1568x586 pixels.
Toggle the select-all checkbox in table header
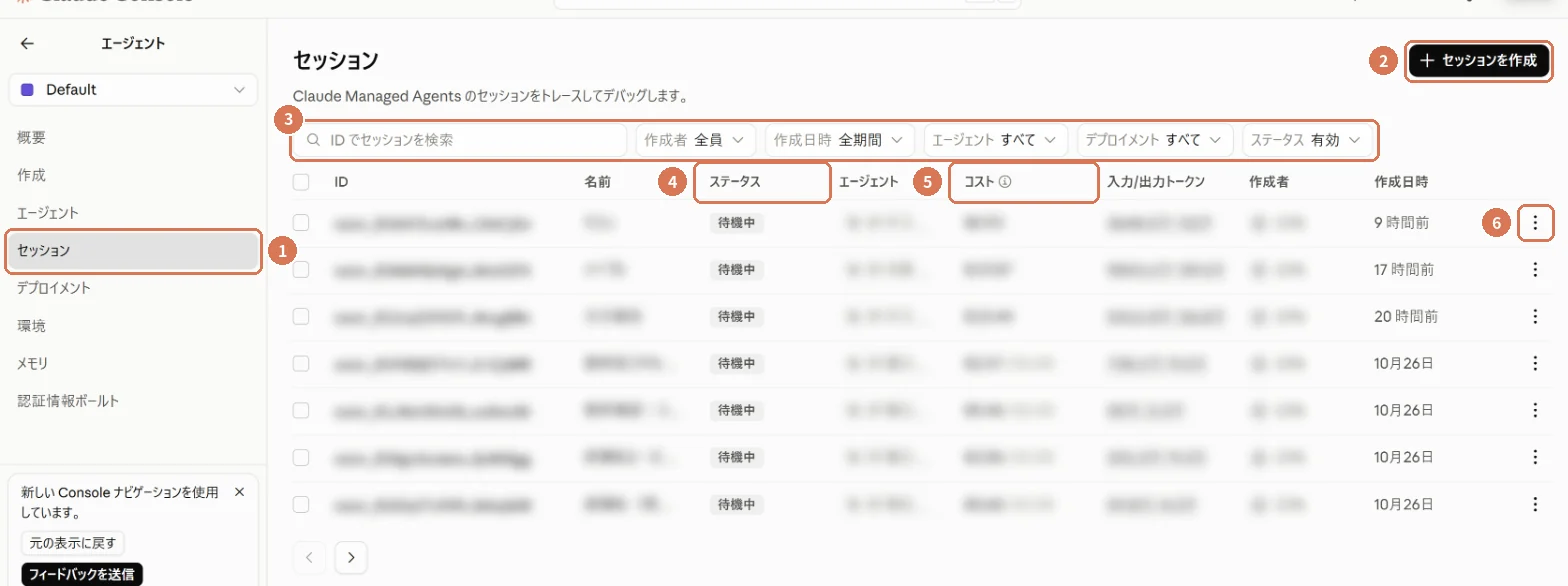tap(301, 182)
